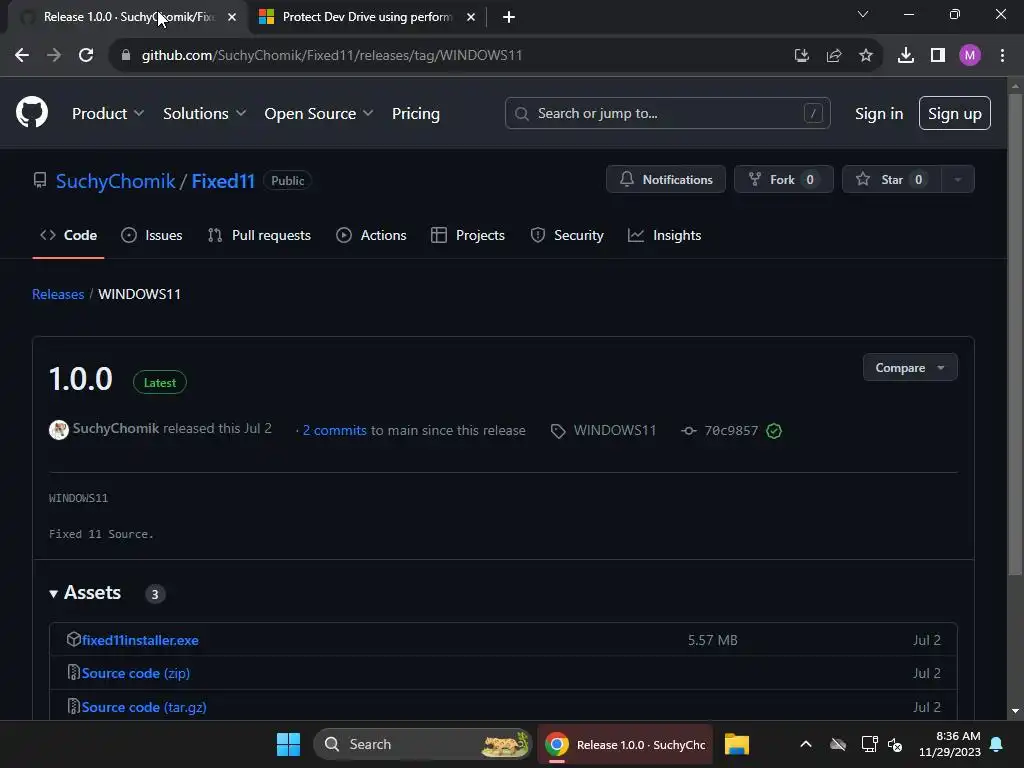Collapse the Assets section
Viewport: 1024px width, 768px height.
click(85, 593)
